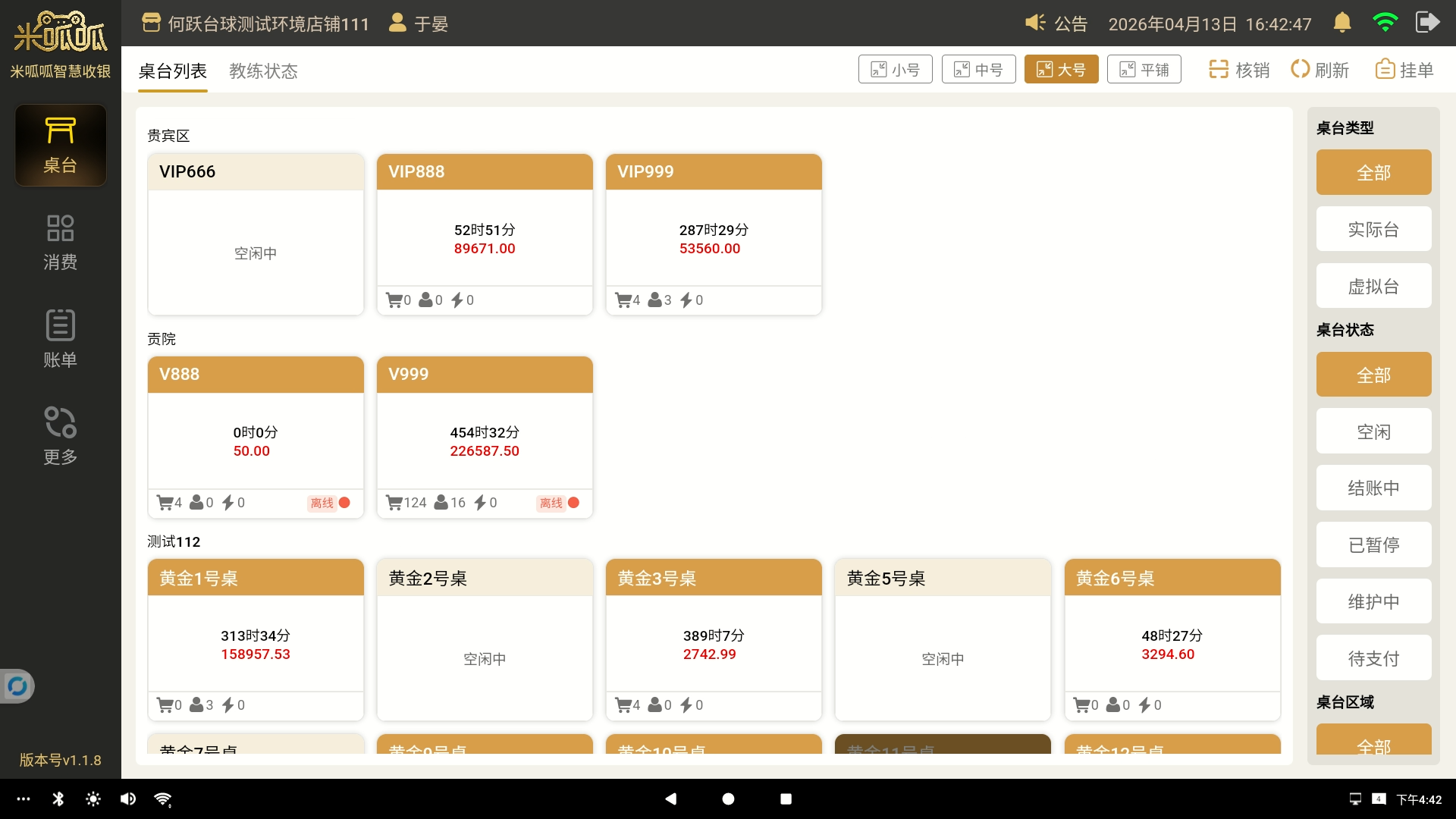
Task: Switch to 平铺 tile layout
Action: [1144, 70]
